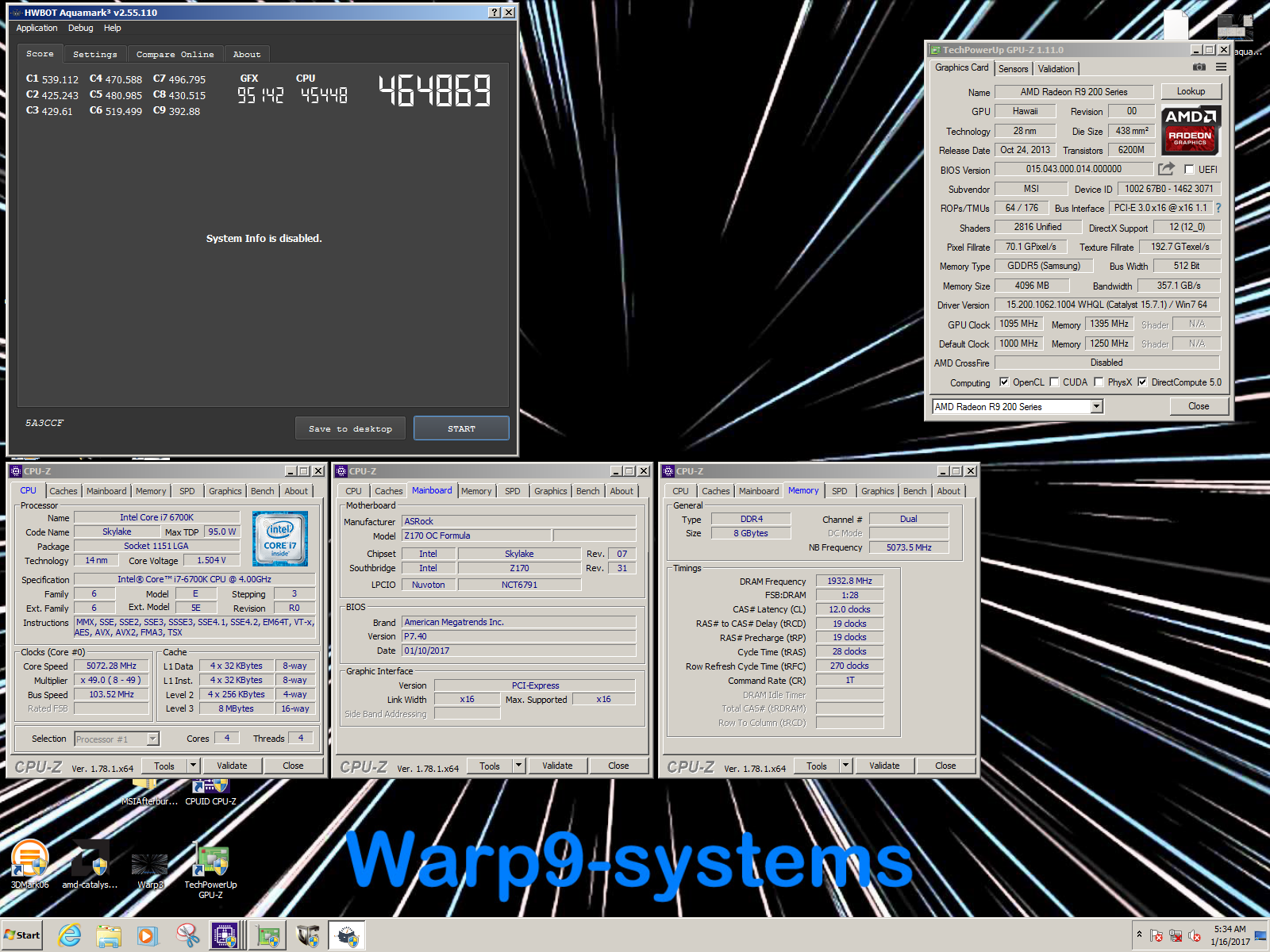Viewport: 1270px width, 952px height.
Task: Toggle the DirectCompute 5.0 checkbox
Action: (x=1142, y=382)
